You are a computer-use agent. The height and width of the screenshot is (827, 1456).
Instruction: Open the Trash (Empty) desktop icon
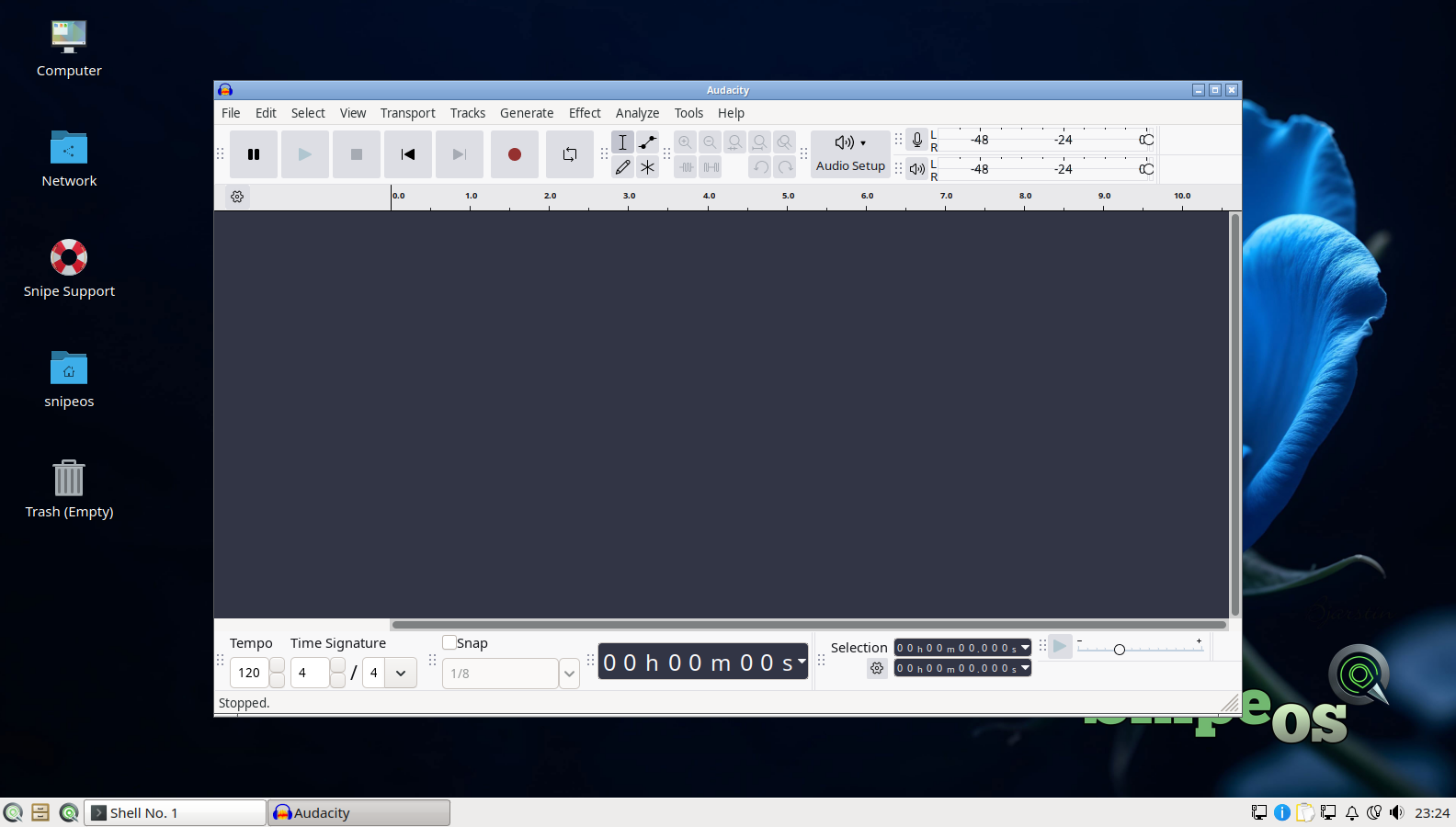(x=69, y=490)
